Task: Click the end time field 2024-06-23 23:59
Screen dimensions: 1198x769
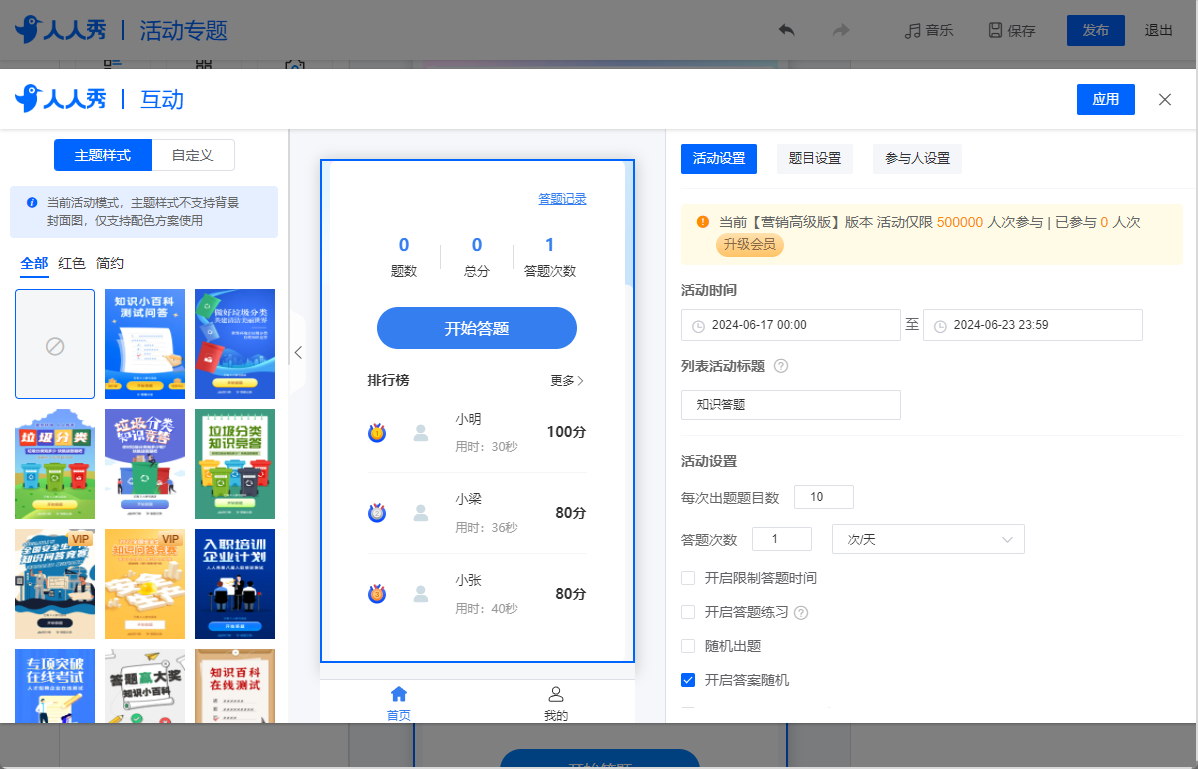Action: pyautogui.click(x=1033, y=325)
